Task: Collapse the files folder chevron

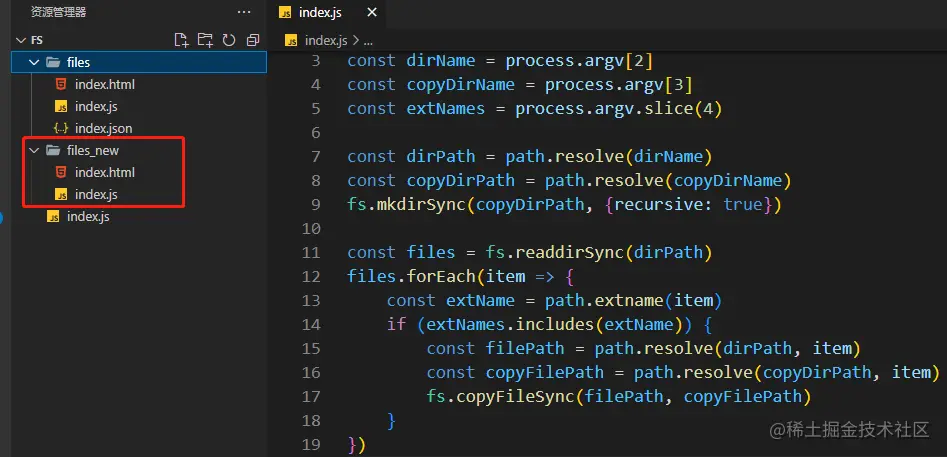Action: click(34, 62)
